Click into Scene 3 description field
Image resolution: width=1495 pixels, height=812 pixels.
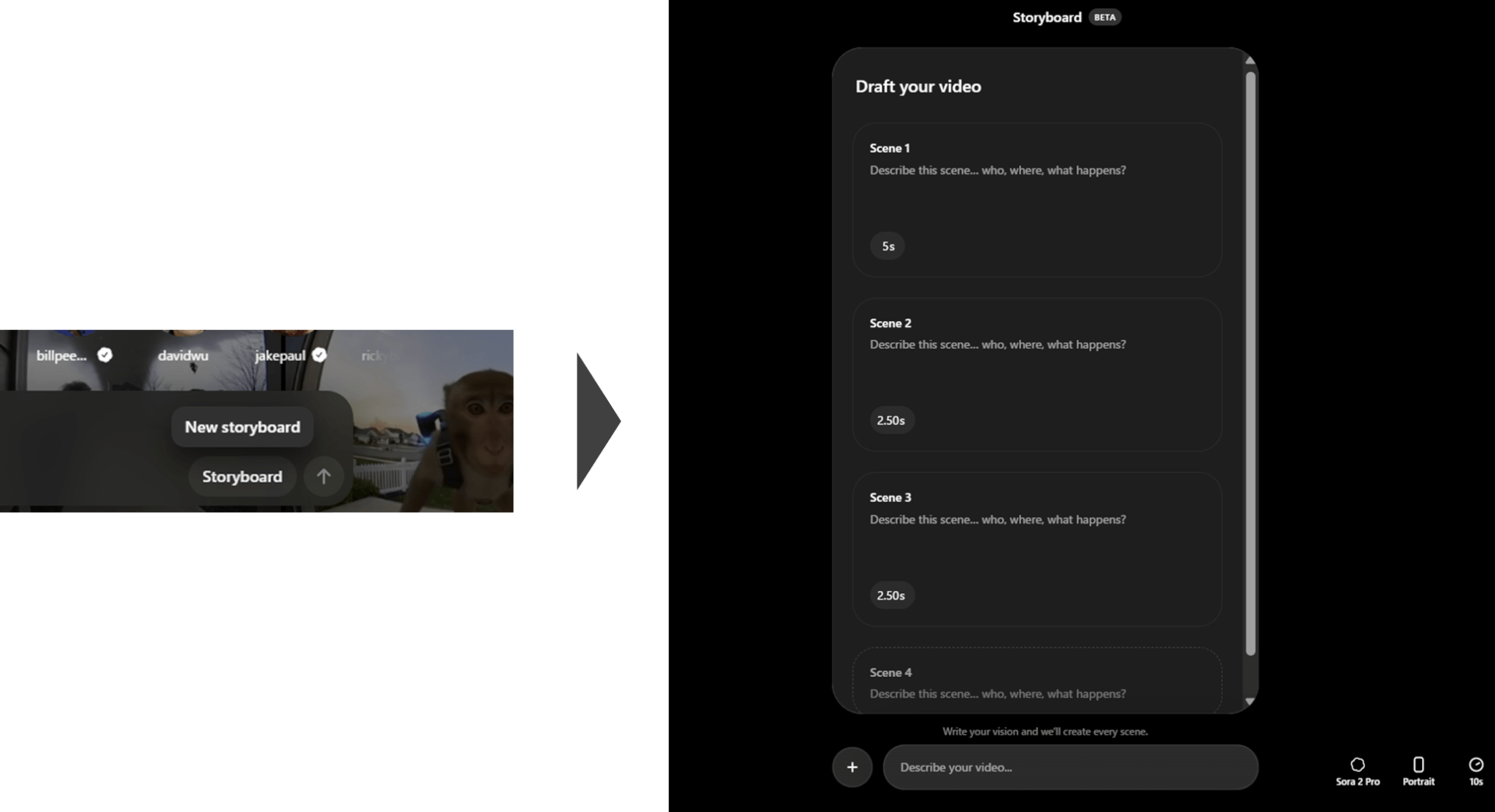997,519
